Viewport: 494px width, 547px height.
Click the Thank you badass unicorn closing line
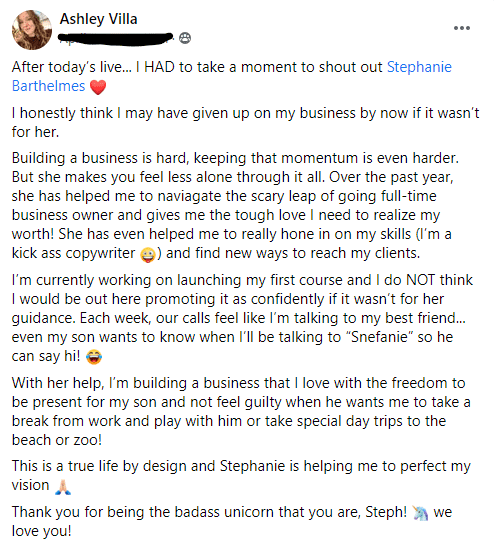(x=232, y=522)
